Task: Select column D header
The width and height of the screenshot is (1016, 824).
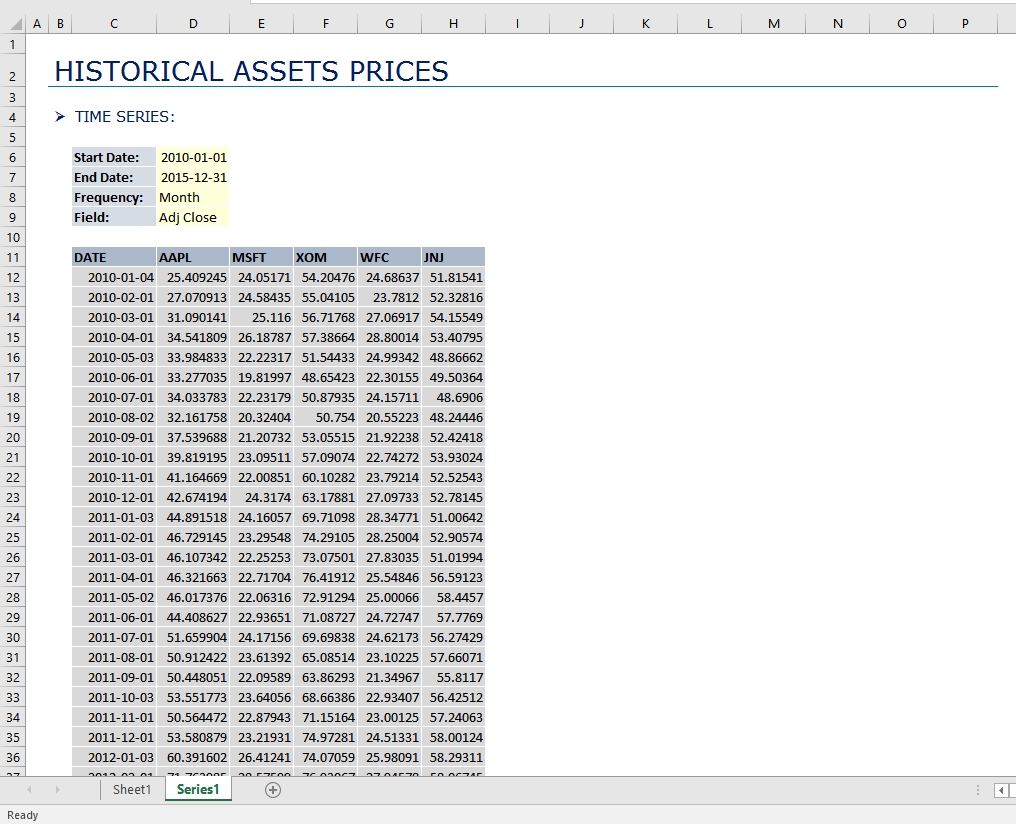Action: (x=193, y=23)
